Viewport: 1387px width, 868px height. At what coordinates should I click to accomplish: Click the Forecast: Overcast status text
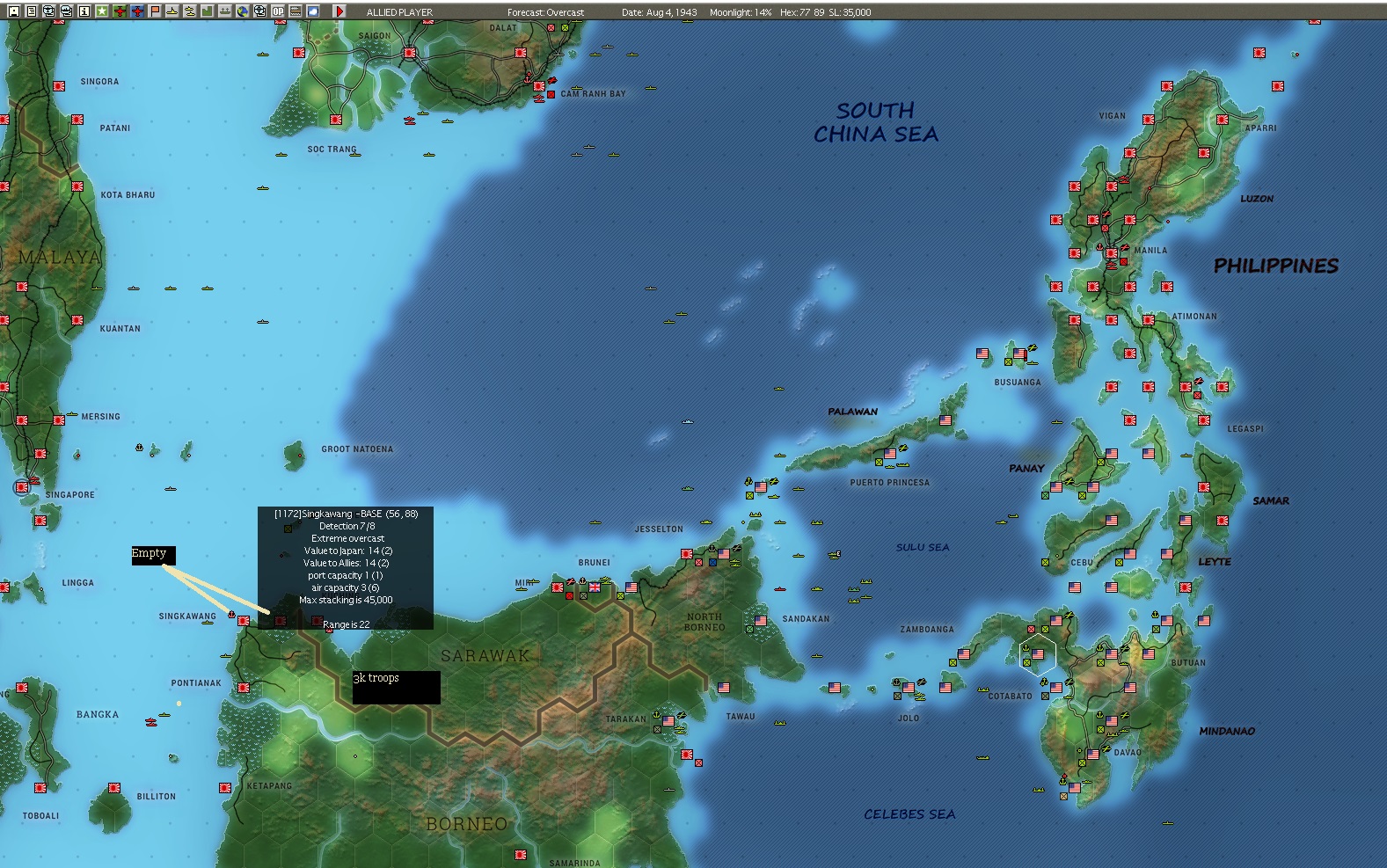pyautogui.click(x=545, y=12)
